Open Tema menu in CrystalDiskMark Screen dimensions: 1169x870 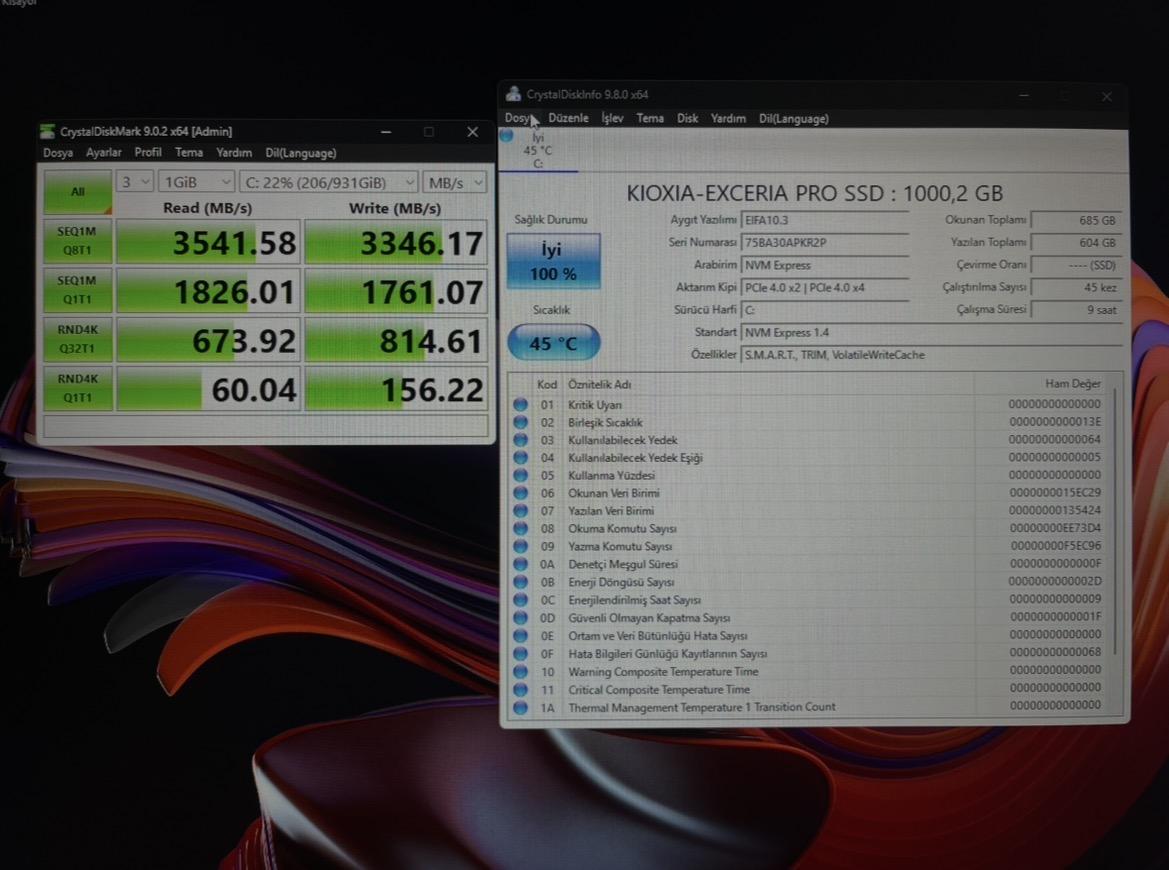(189, 152)
